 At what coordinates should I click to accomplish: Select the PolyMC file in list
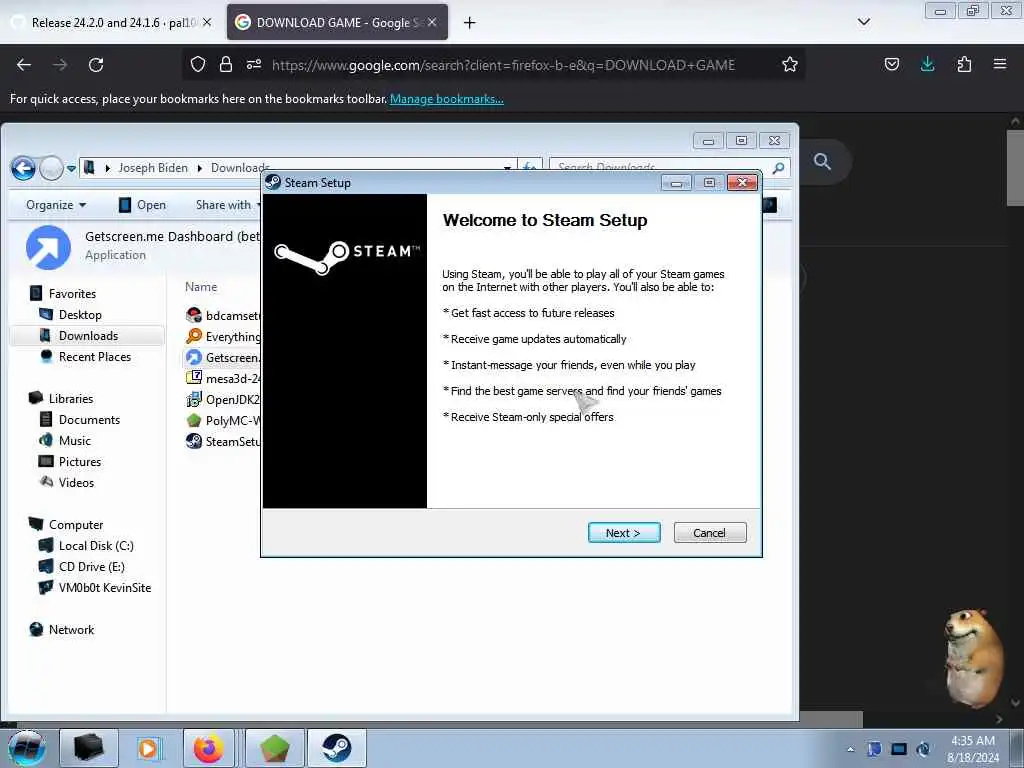coord(223,421)
